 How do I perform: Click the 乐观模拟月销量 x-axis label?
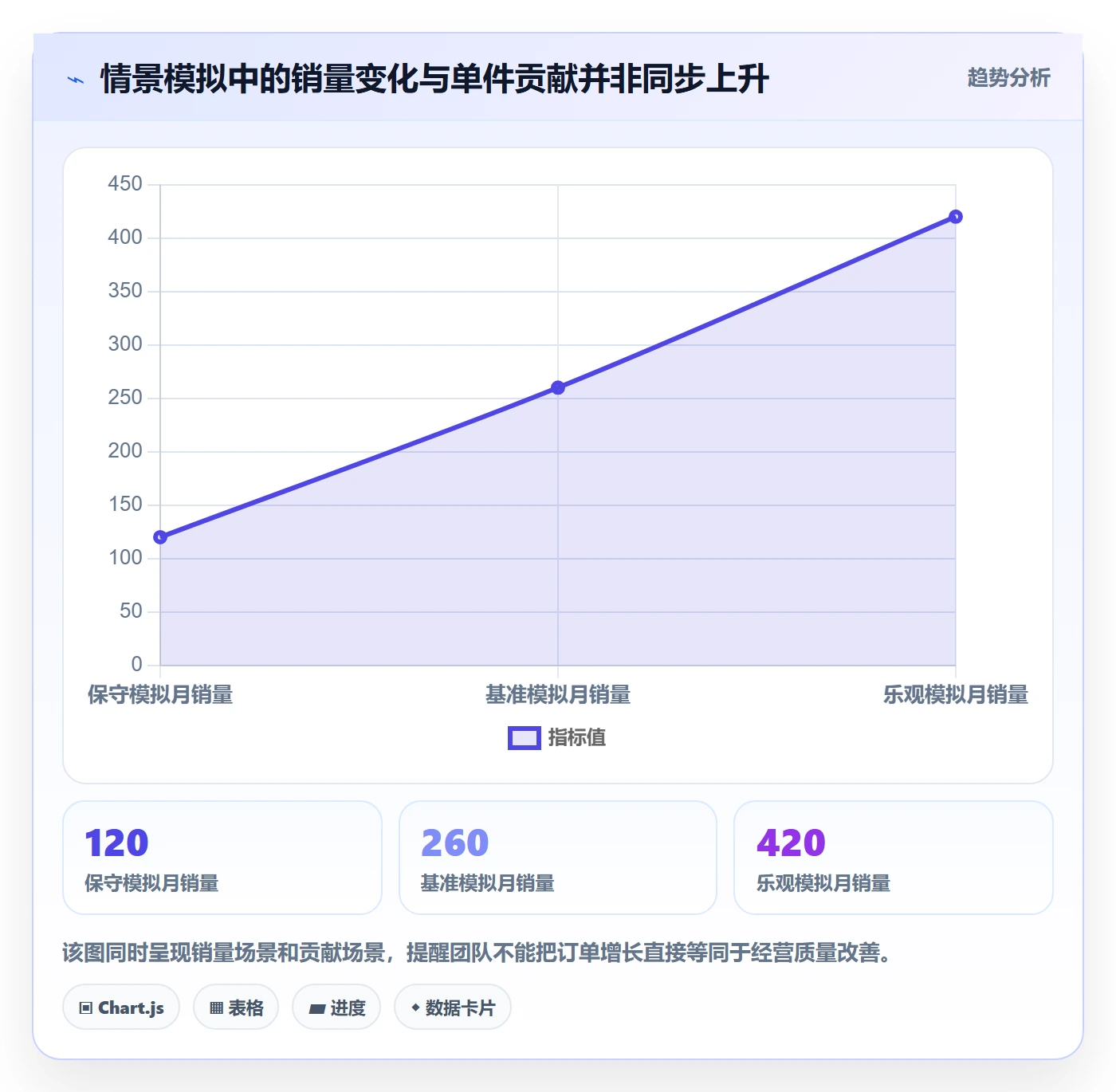tap(956, 695)
